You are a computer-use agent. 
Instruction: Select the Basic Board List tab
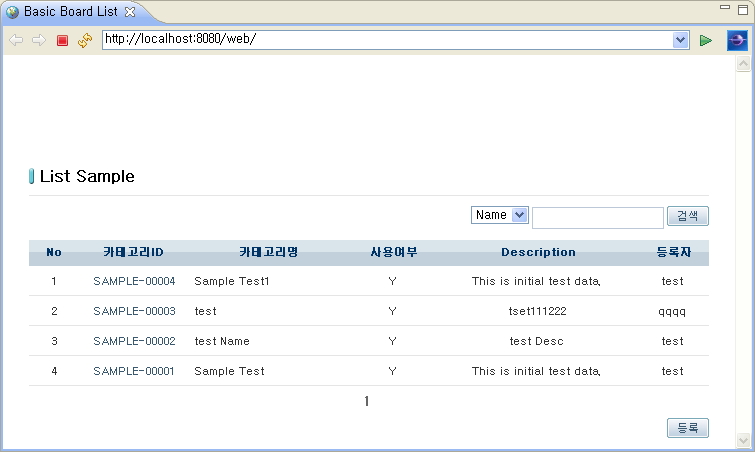tap(70, 12)
